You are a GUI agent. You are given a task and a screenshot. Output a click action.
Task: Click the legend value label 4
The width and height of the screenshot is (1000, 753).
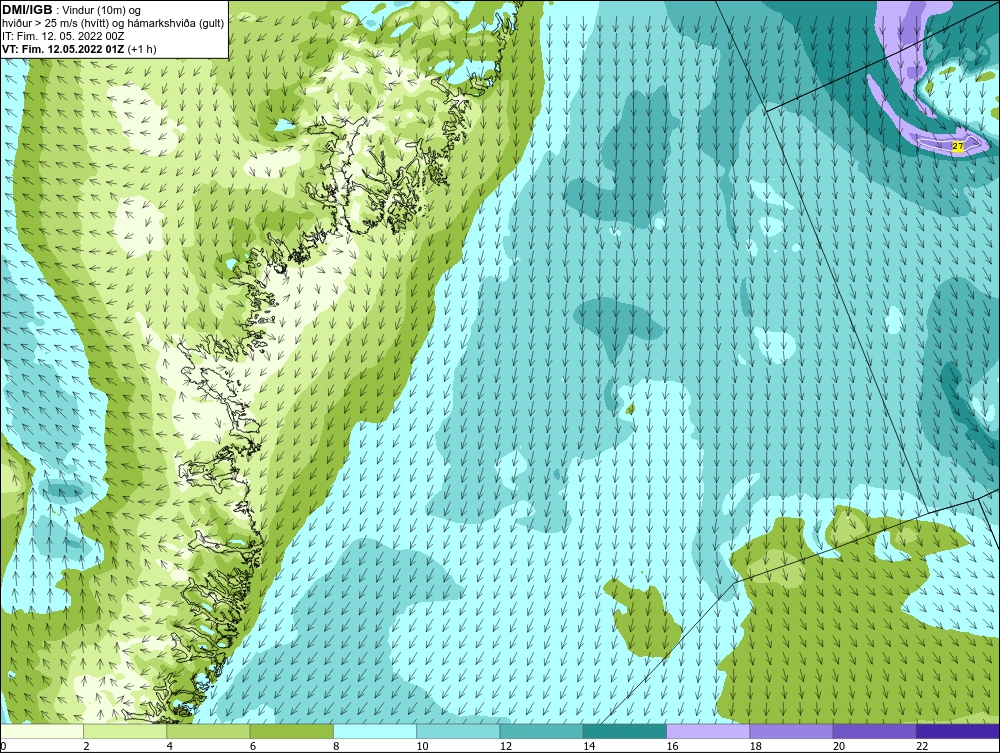click(x=170, y=747)
